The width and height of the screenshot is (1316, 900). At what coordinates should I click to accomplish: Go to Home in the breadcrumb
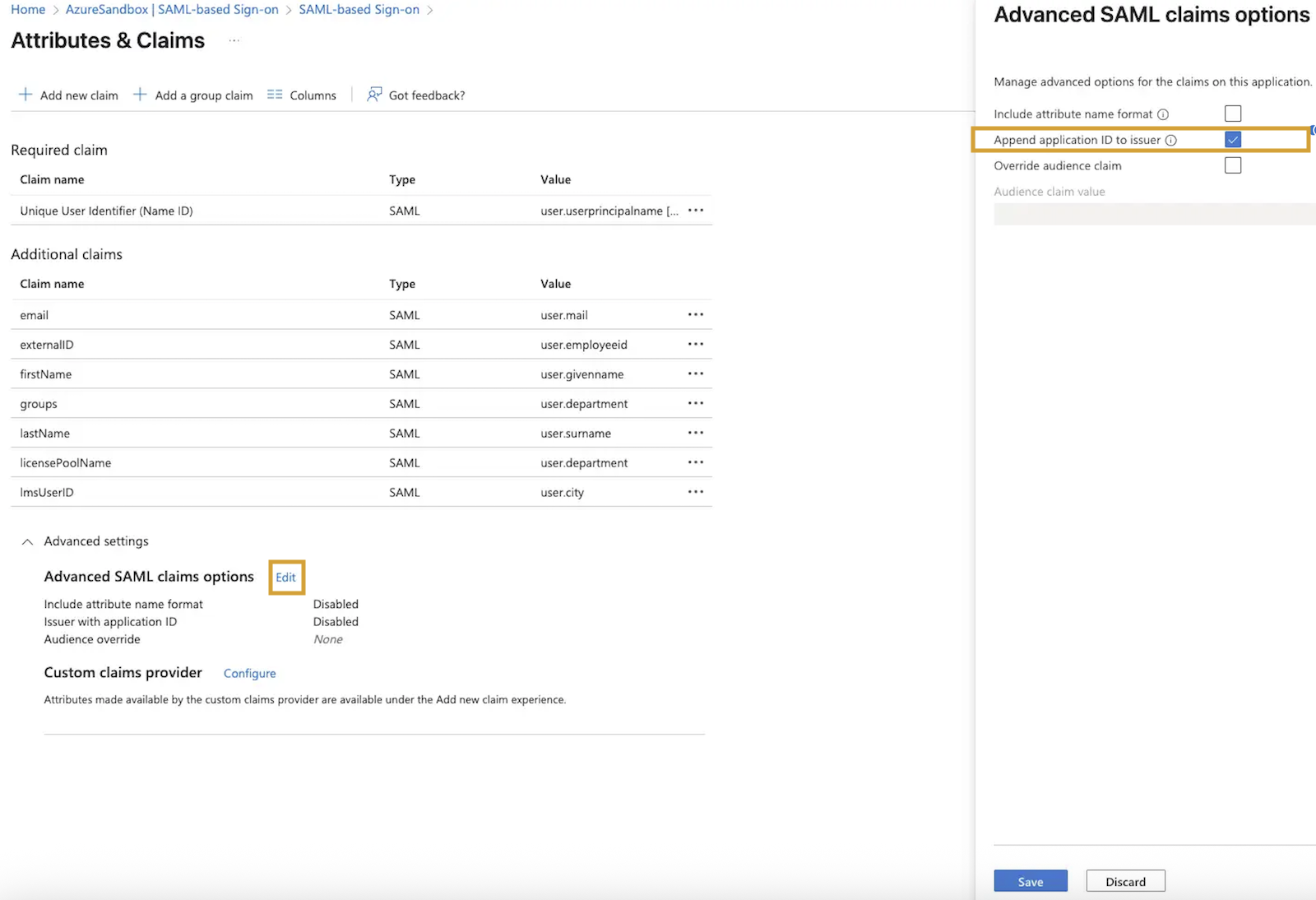[28, 10]
